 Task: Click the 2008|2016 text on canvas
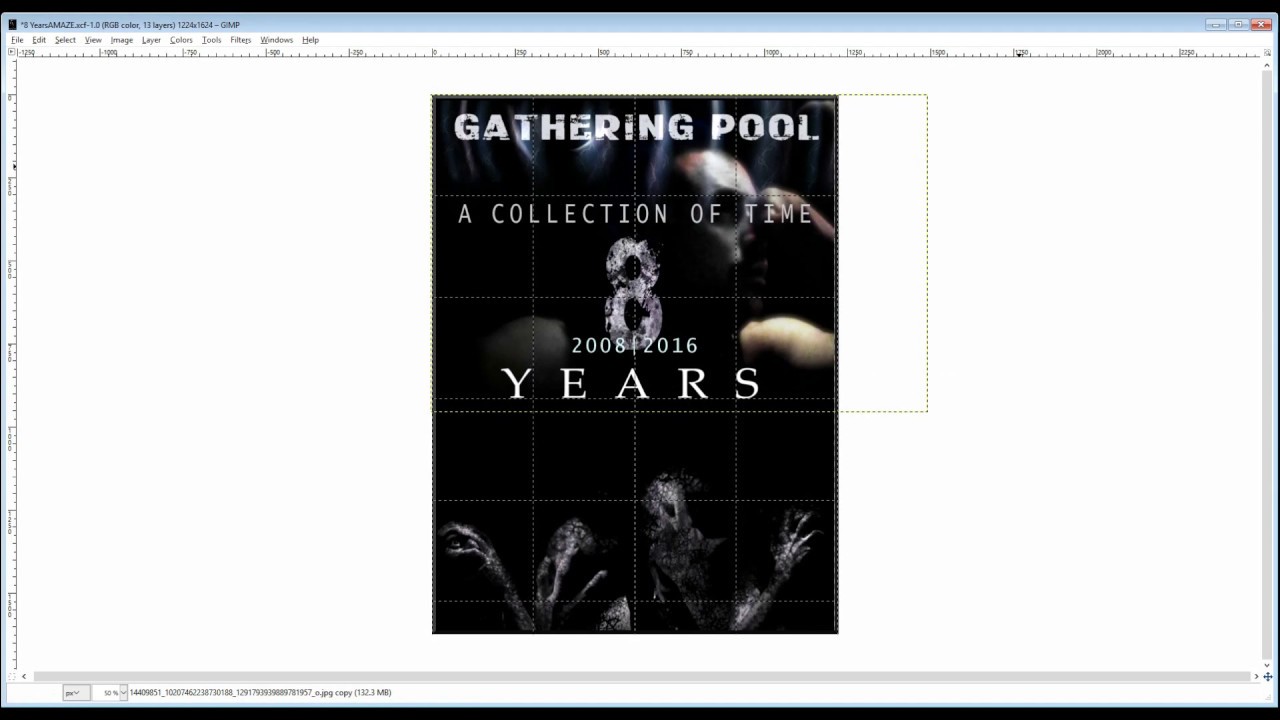click(x=634, y=345)
